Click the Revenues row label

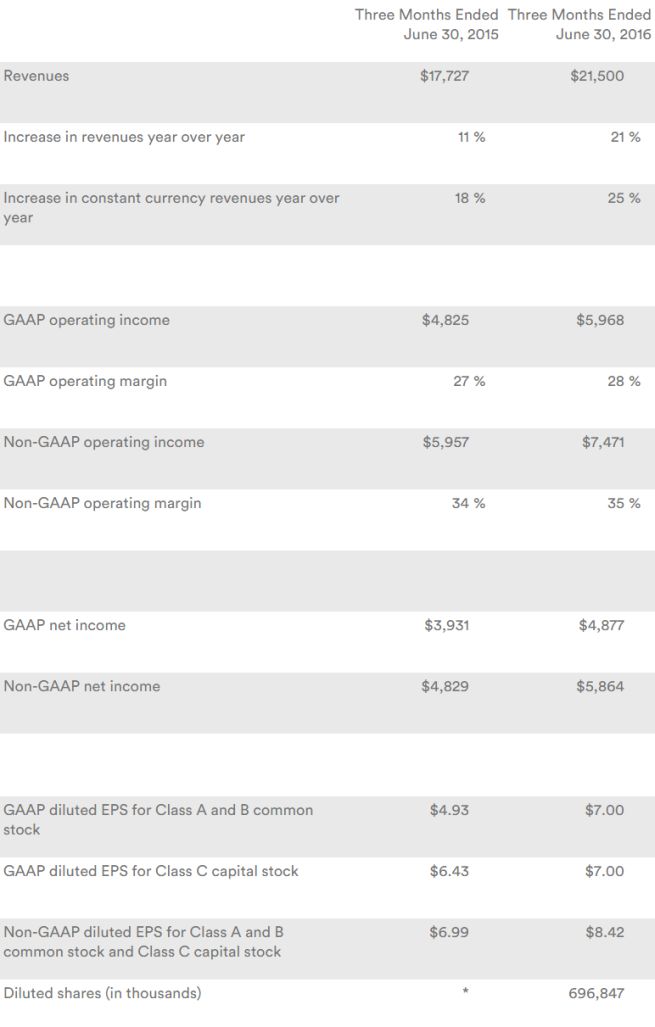[x=37, y=76]
